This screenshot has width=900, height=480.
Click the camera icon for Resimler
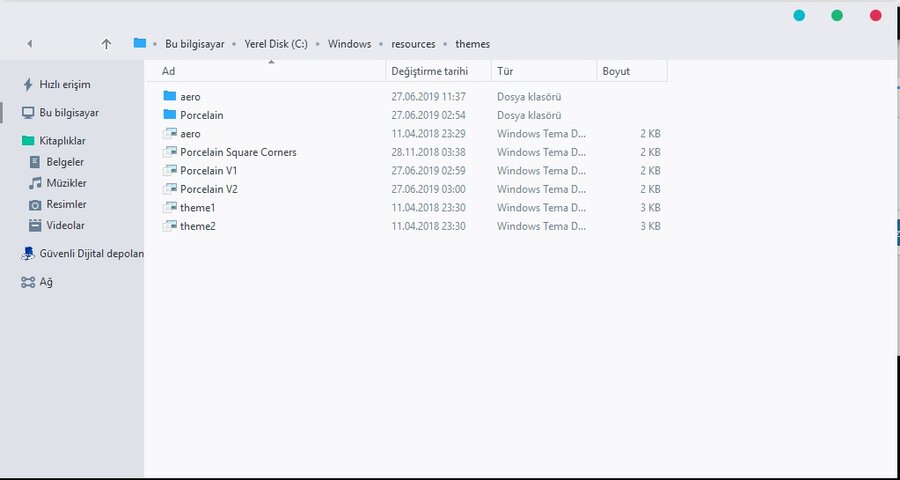point(36,205)
